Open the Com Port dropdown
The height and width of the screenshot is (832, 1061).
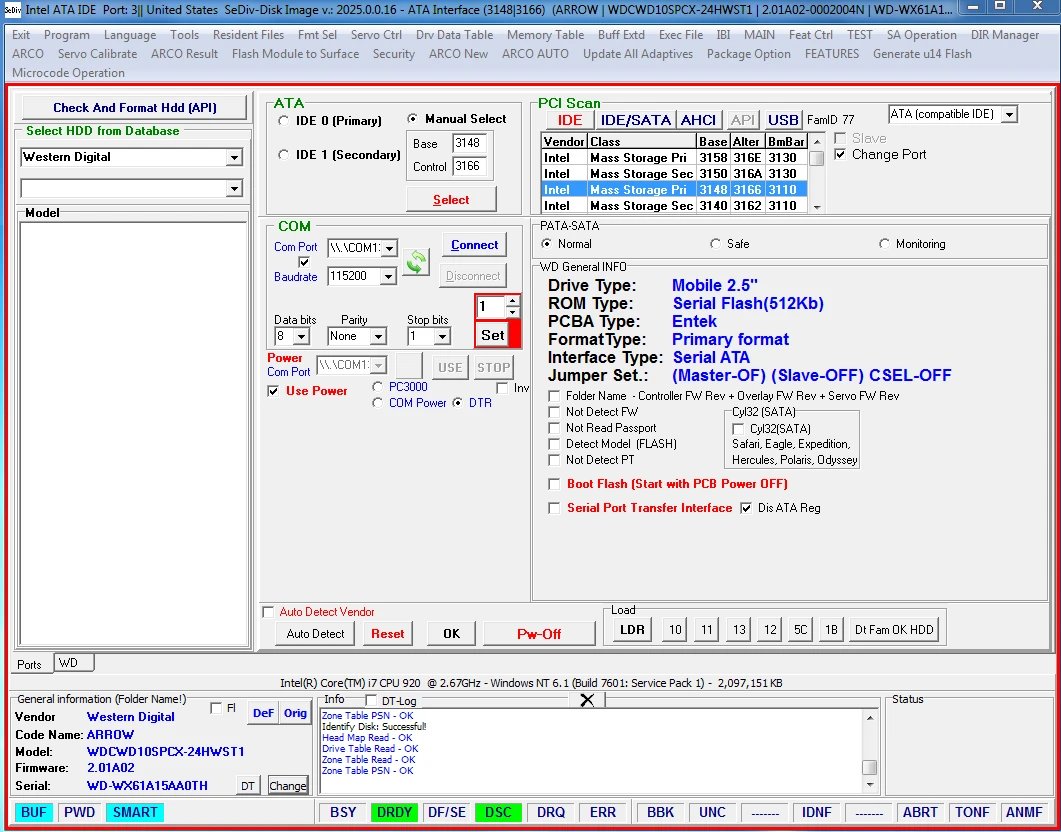point(389,248)
